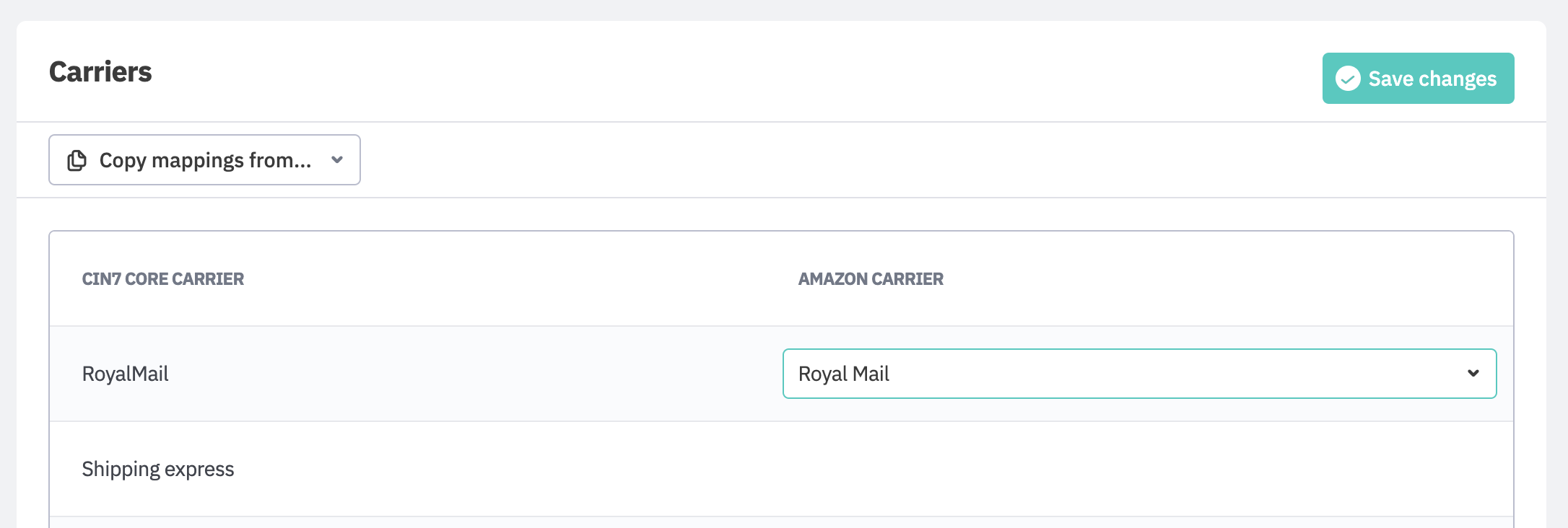Image resolution: width=1568 pixels, height=528 pixels.
Task: Open the Royal Mail carrier dropdown arrow
Action: [x=1473, y=374]
